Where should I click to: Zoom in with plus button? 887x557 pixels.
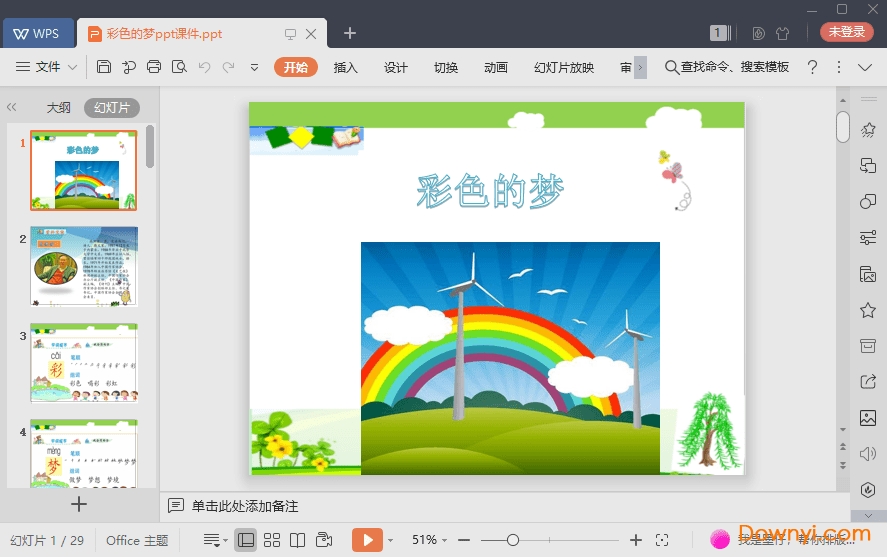coord(636,541)
